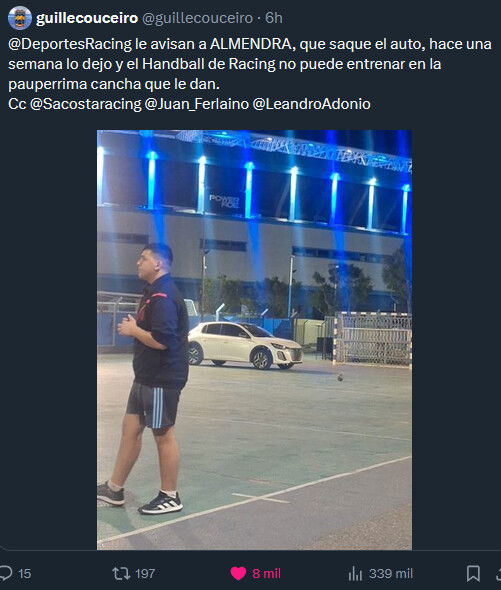Click the 8 mil likes count
Viewport: 501px width, 590px height.
(x=266, y=574)
